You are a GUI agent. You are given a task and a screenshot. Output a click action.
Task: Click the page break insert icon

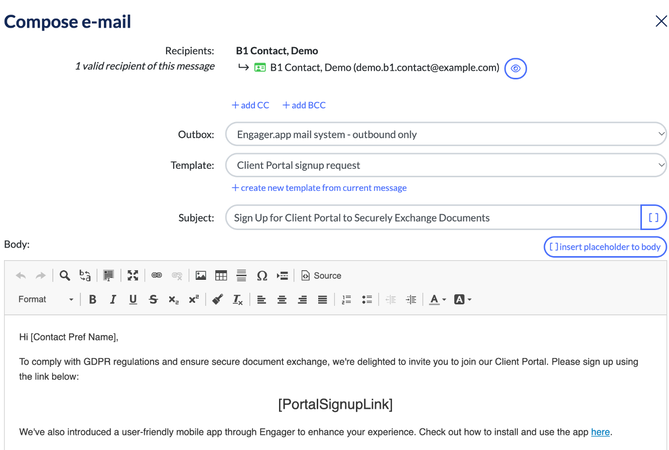[x=282, y=276]
